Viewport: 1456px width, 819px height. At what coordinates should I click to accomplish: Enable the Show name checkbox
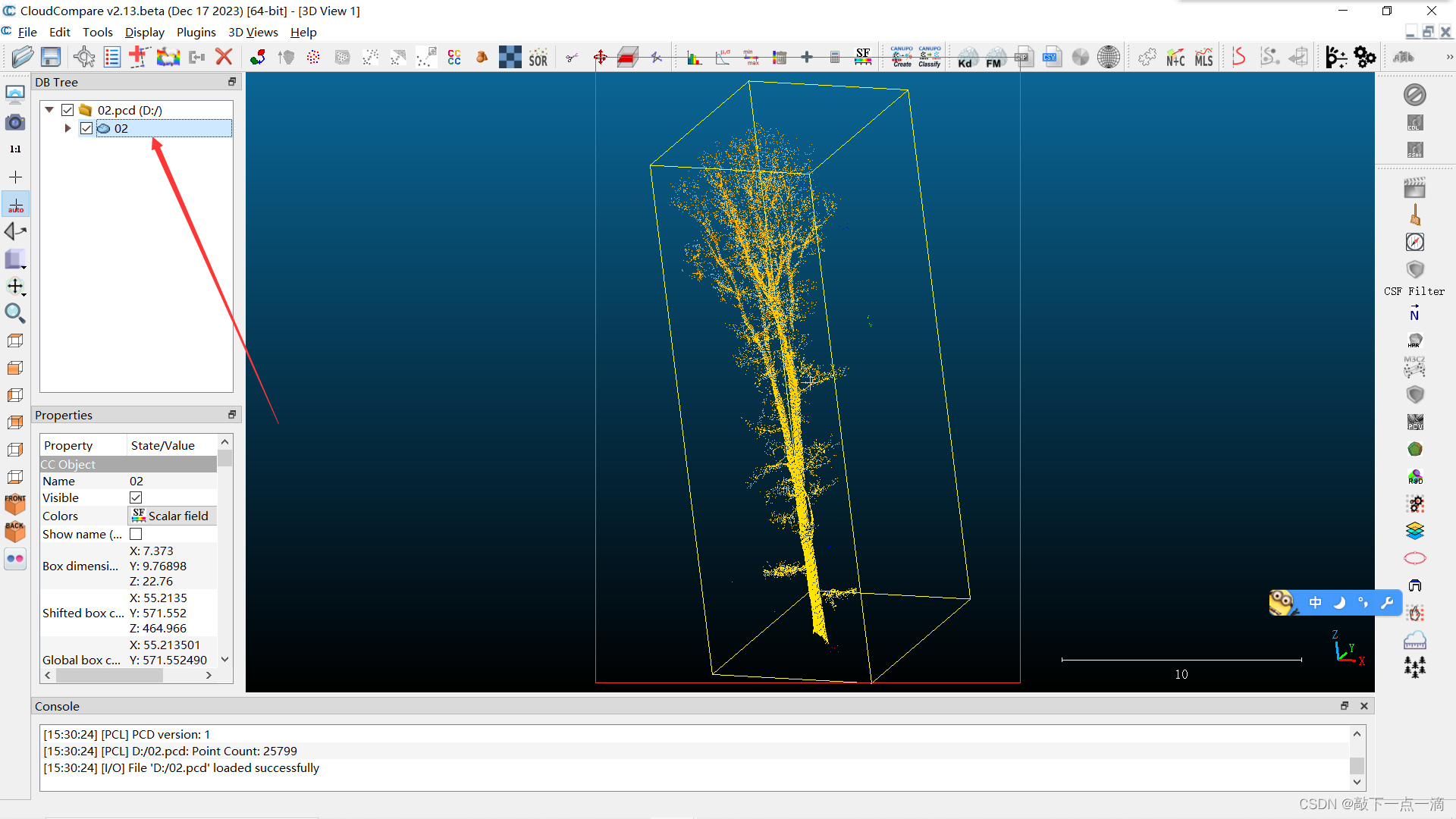pyautogui.click(x=136, y=534)
